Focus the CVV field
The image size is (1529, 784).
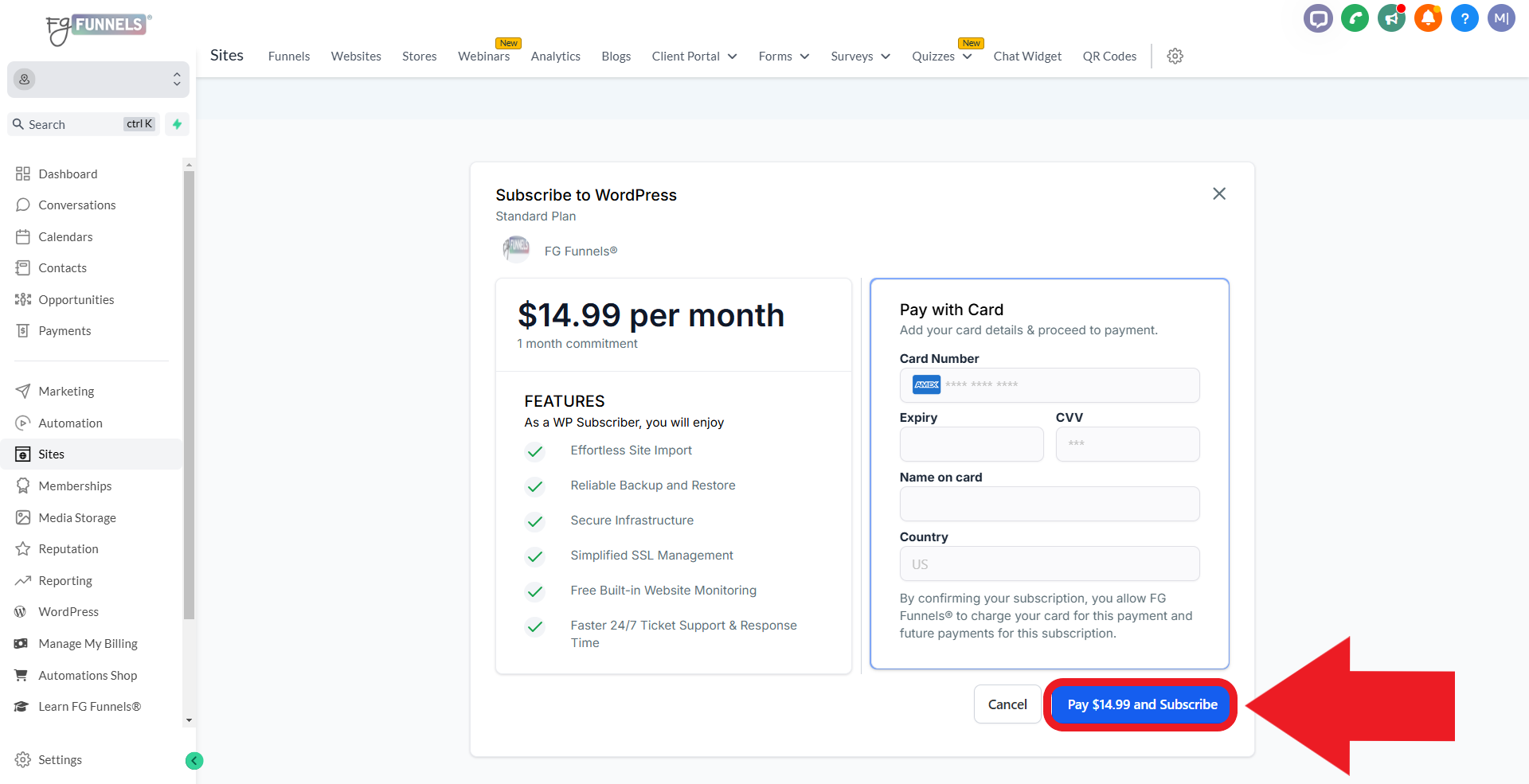coord(1128,444)
